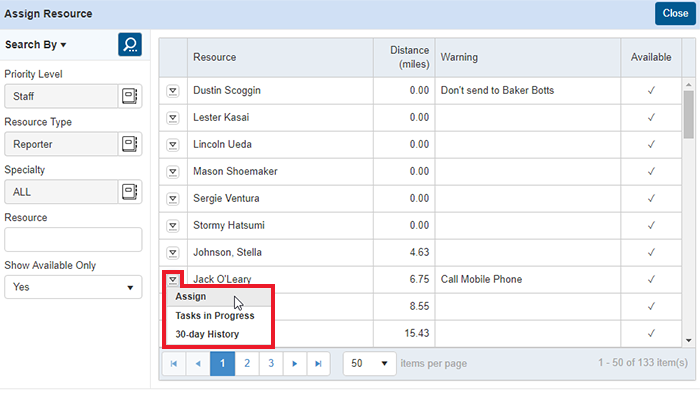Viewport: 700px width, 393px height.
Task: Click the Johnson, Stella name cell
Action: point(280,252)
